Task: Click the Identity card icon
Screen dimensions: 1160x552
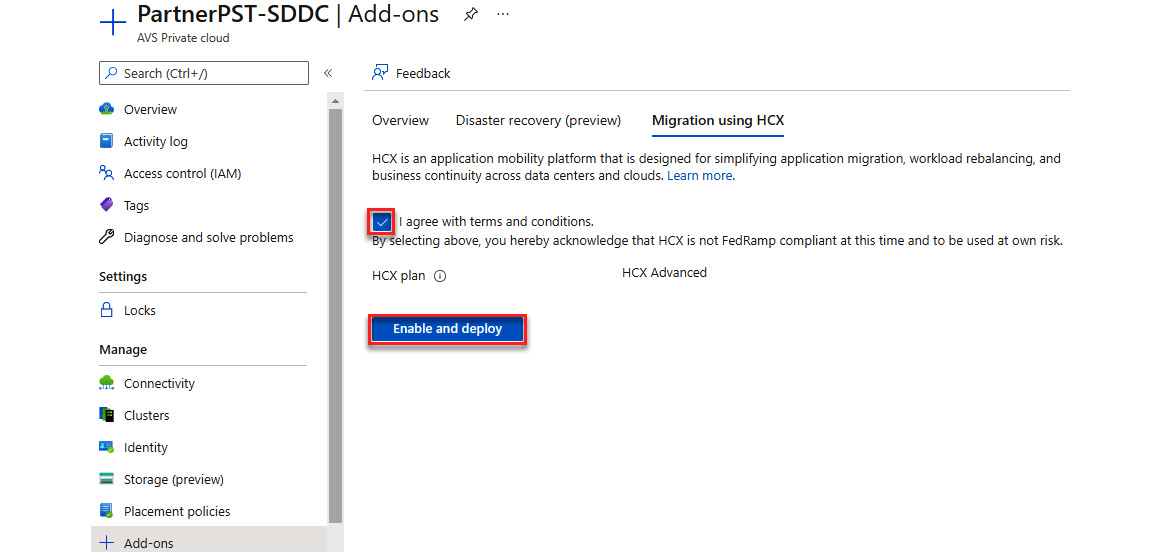Action: pyautogui.click(x=107, y=447)
